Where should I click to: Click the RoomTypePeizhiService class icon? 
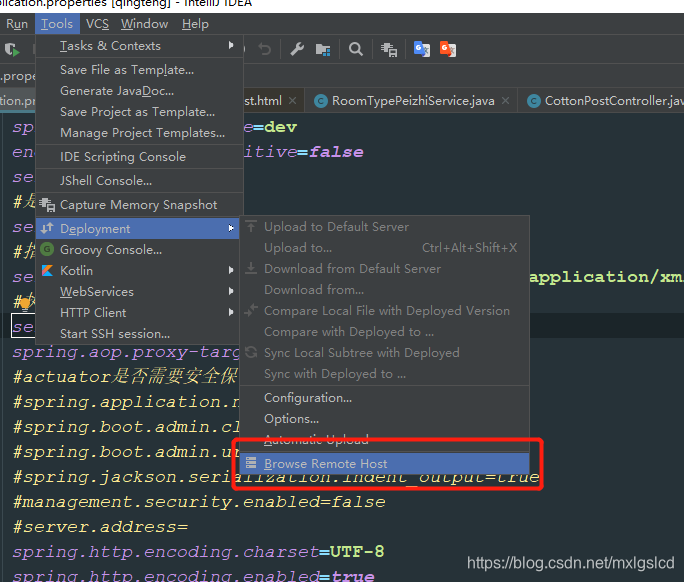click(321, 101)
